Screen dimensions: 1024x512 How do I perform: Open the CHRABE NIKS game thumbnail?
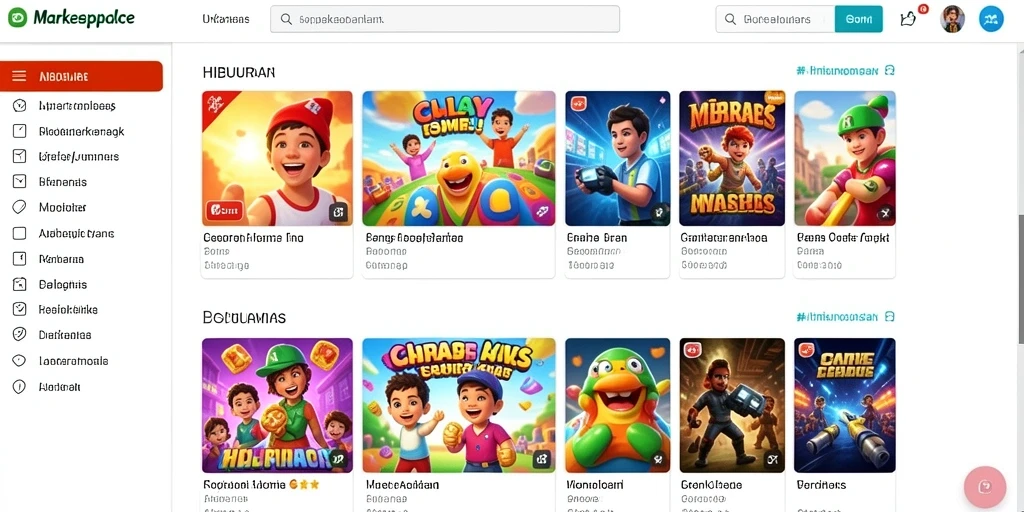click(x=459, y=406)
